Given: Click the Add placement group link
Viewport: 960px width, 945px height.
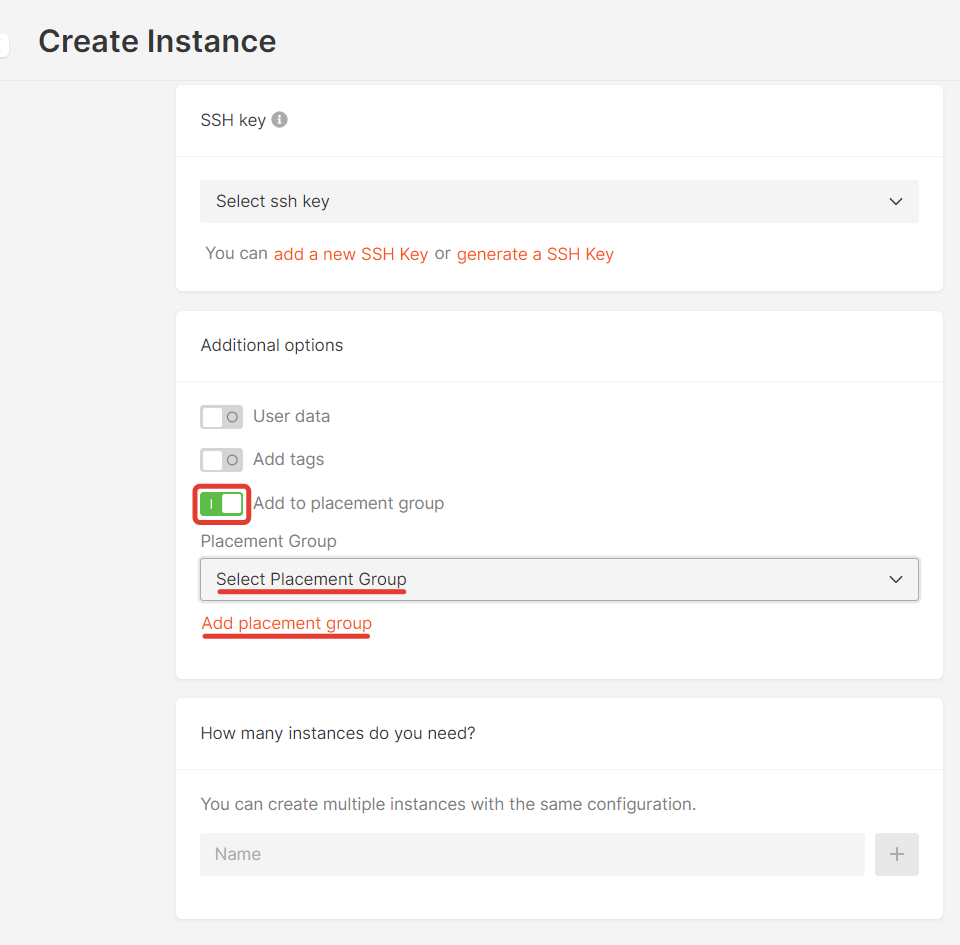Looking at the screenshot, I should (x=287, y=623).
